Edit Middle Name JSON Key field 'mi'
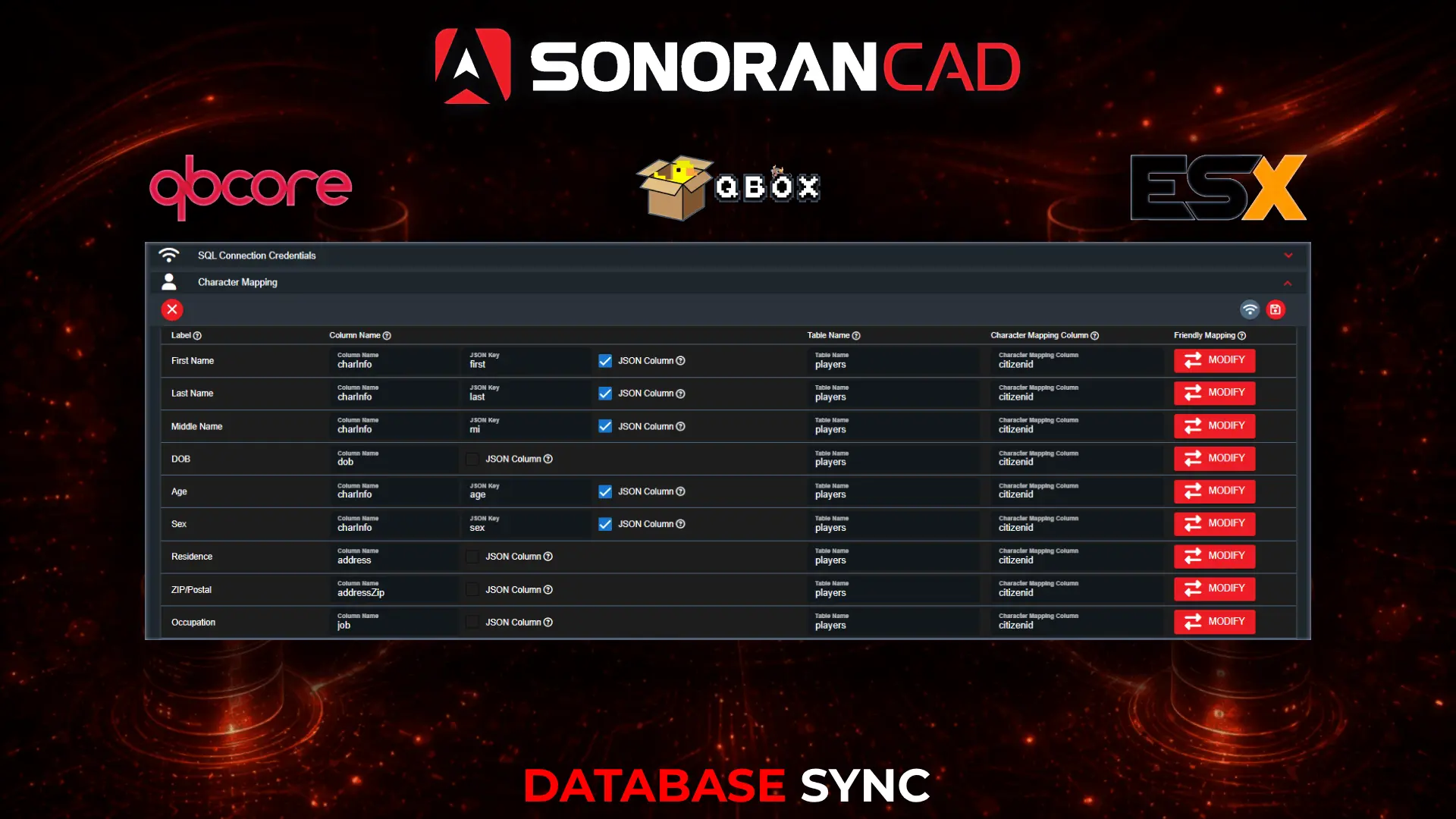The height and width of the screenshot is (819, 1456). pos(526,426)
